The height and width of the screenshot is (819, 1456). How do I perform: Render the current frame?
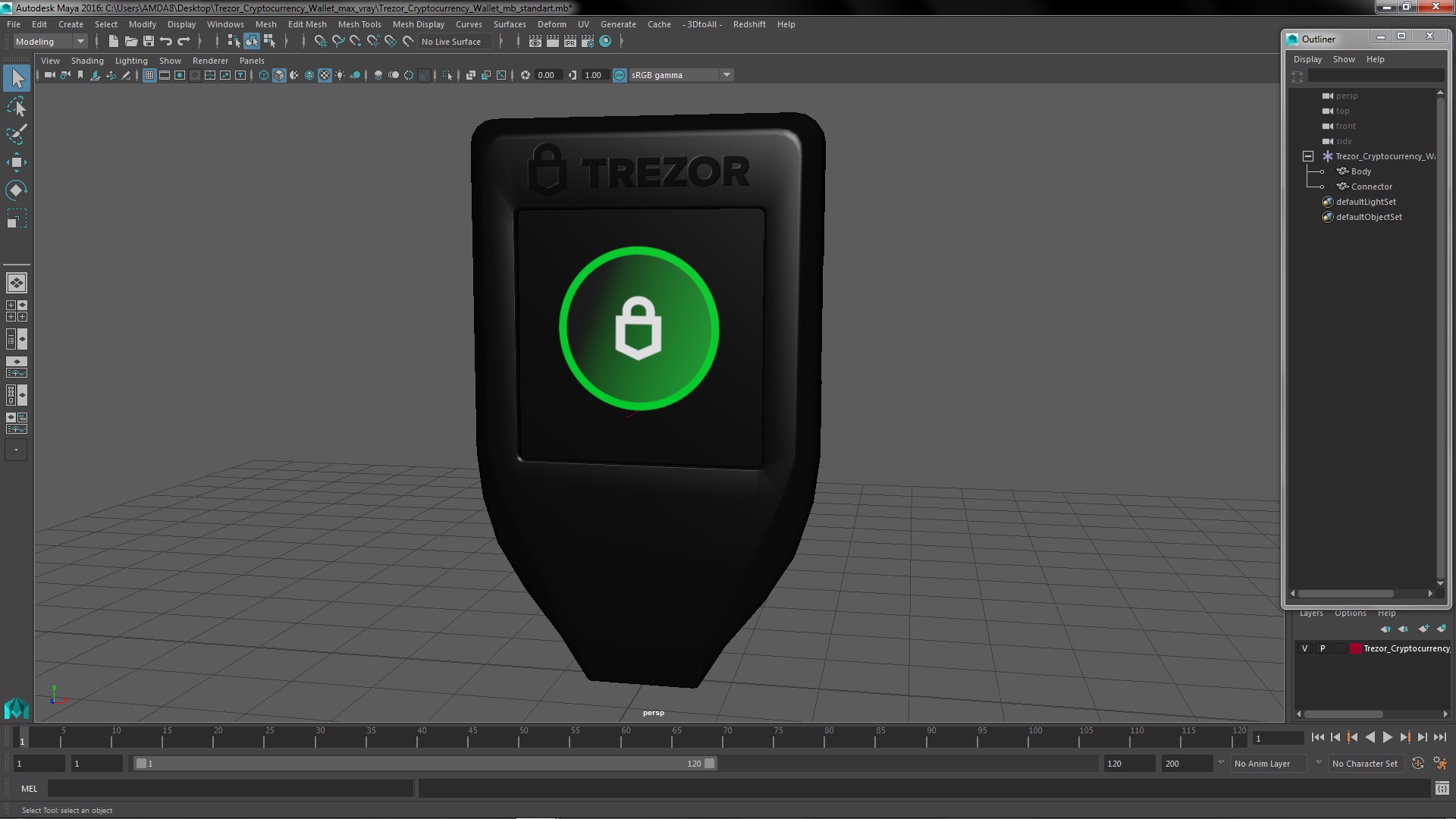coord(553,42)
